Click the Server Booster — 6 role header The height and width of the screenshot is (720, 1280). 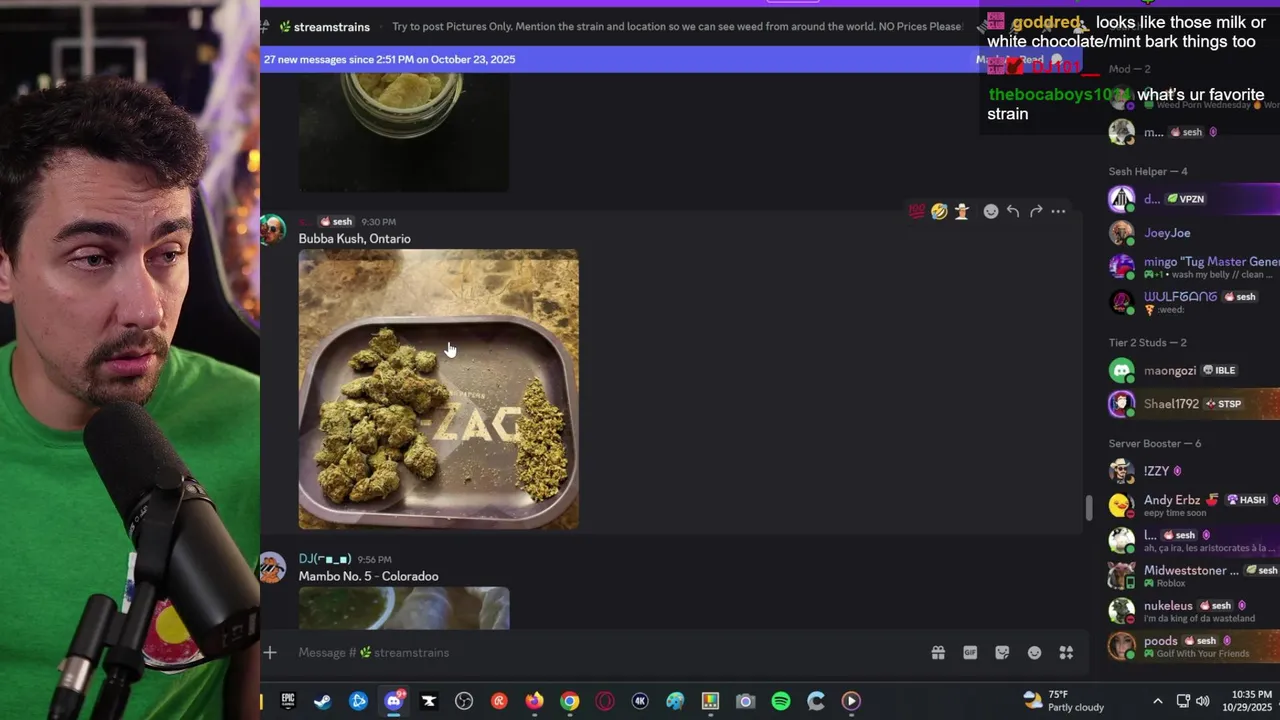click(x=1155, y=443)
